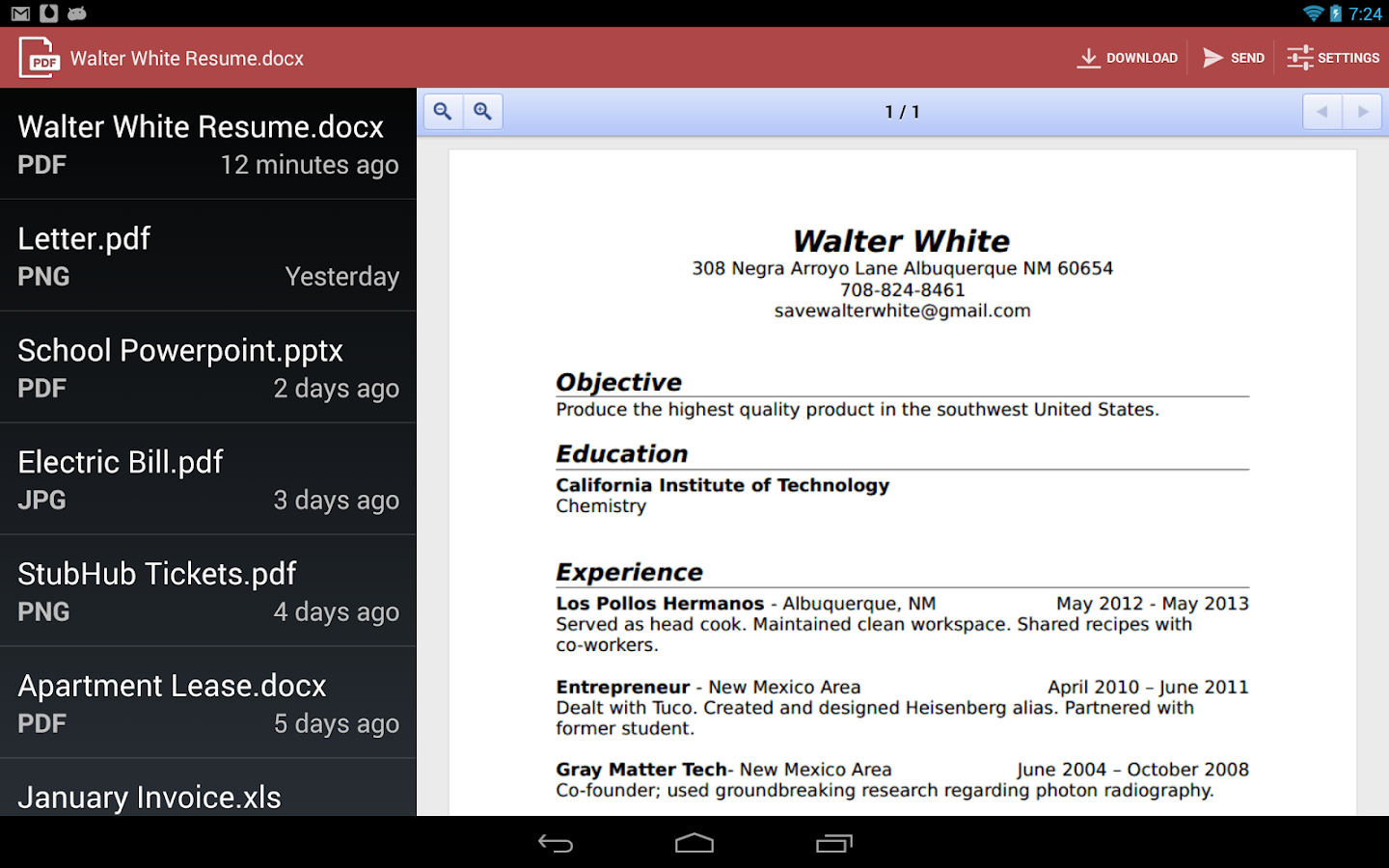Tap the Android Home navigation button
1389x868 pixels.
coord(694,844)
